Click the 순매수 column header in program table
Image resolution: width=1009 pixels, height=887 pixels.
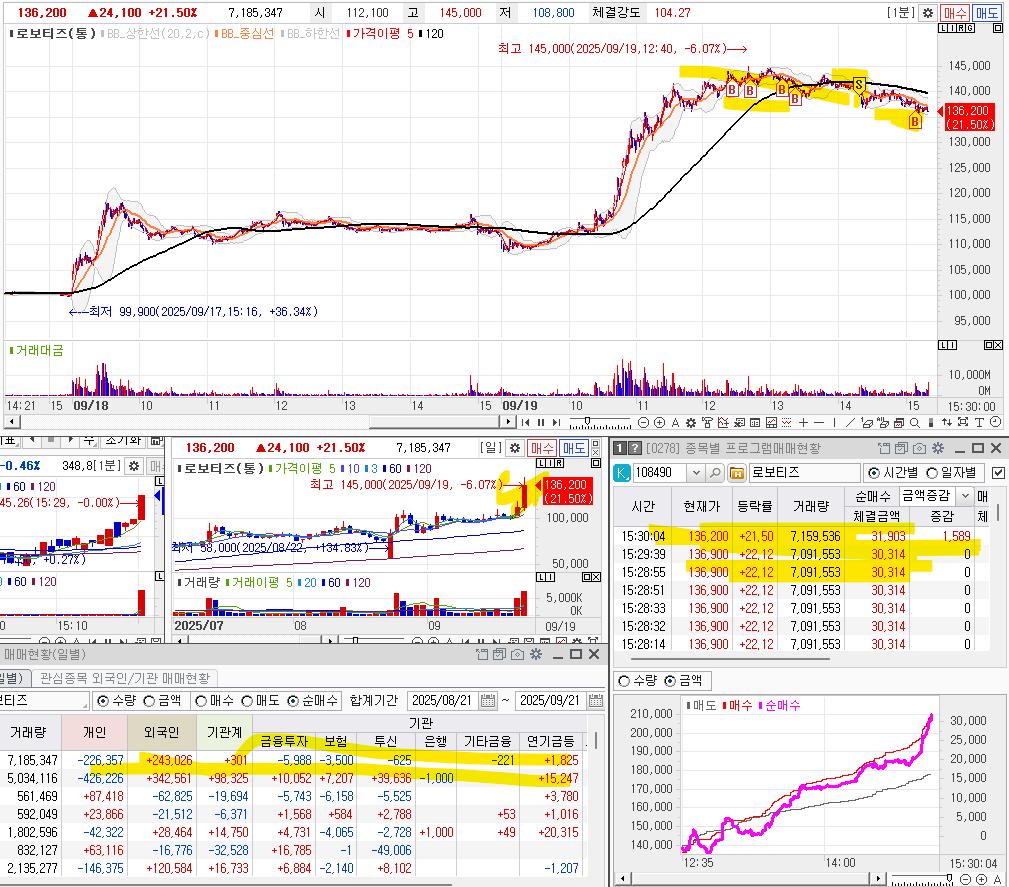[873, 496]
